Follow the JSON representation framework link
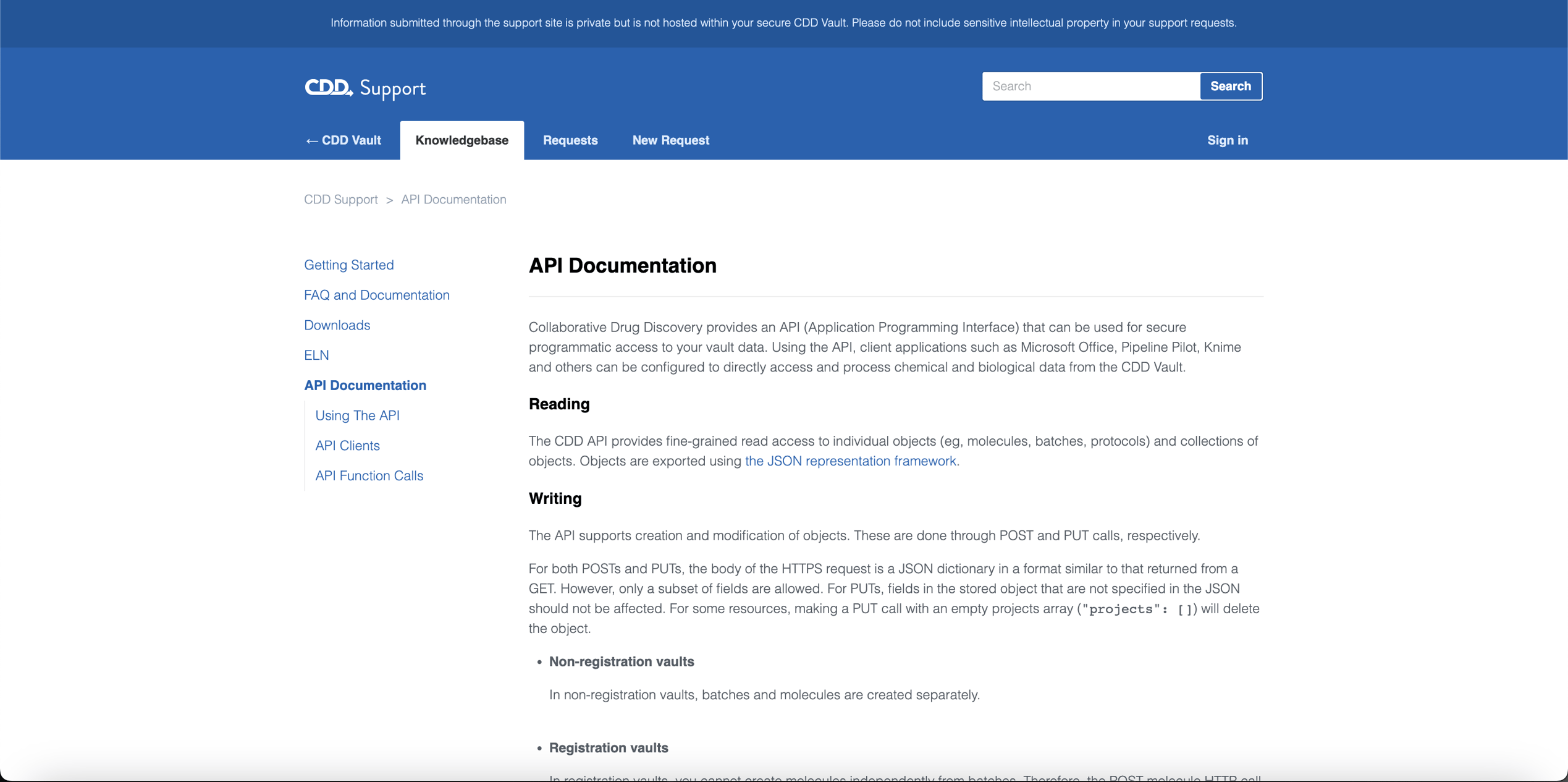1568x782 pixels. point(850,461)
